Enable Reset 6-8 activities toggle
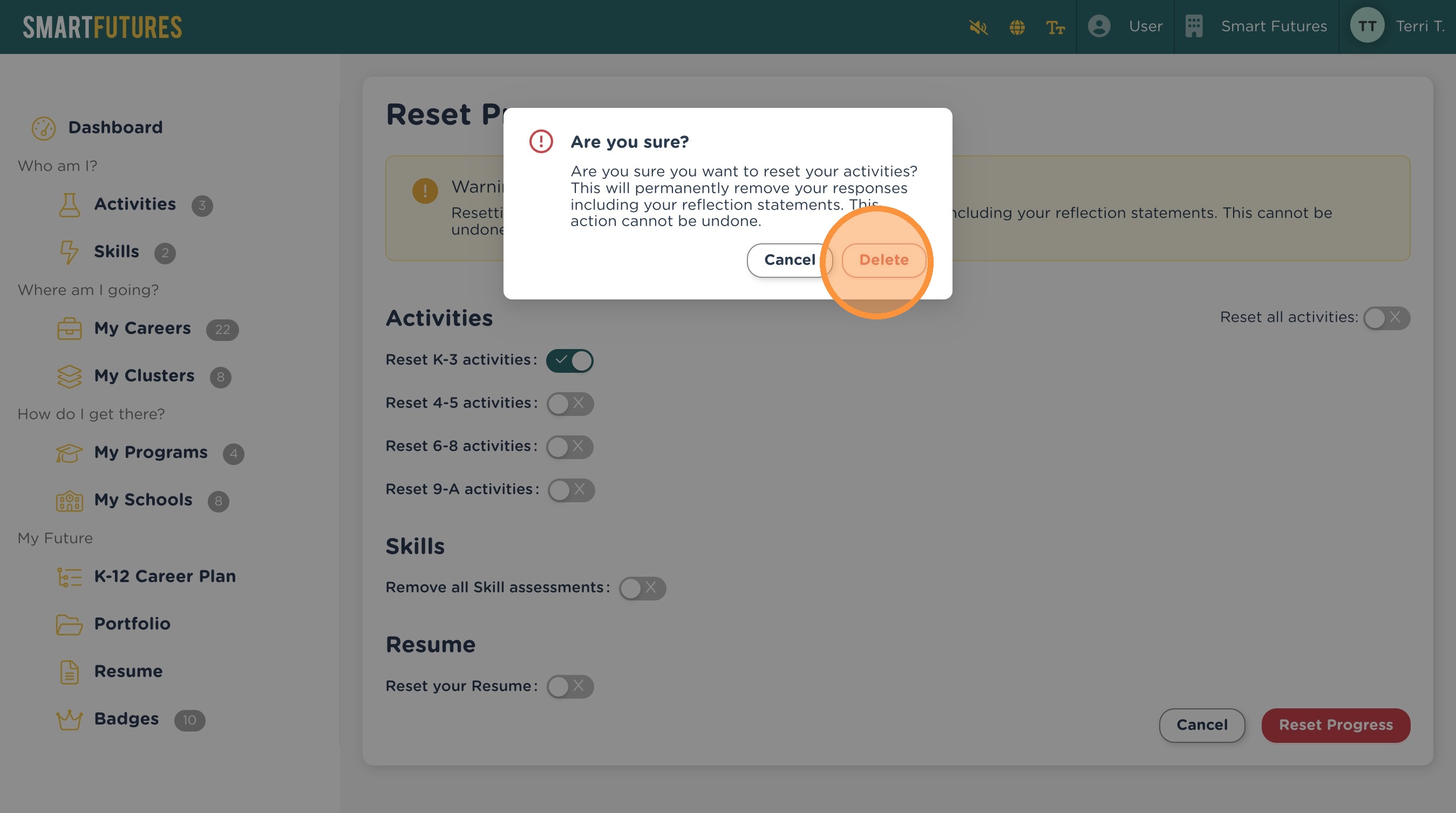Screen dimensions: 1456x813 click(569, 446)
